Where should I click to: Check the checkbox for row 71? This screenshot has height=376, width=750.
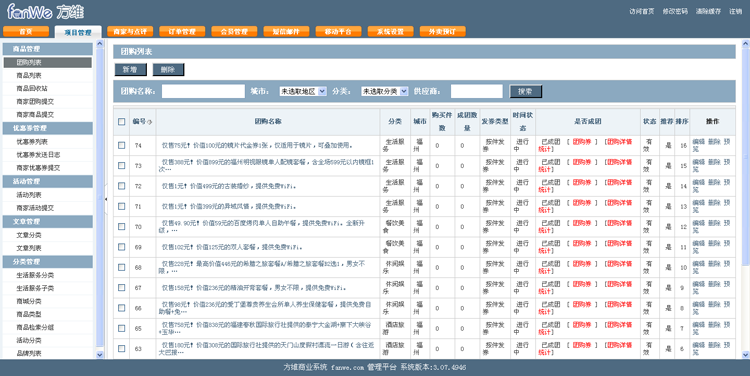click(121, 206)
